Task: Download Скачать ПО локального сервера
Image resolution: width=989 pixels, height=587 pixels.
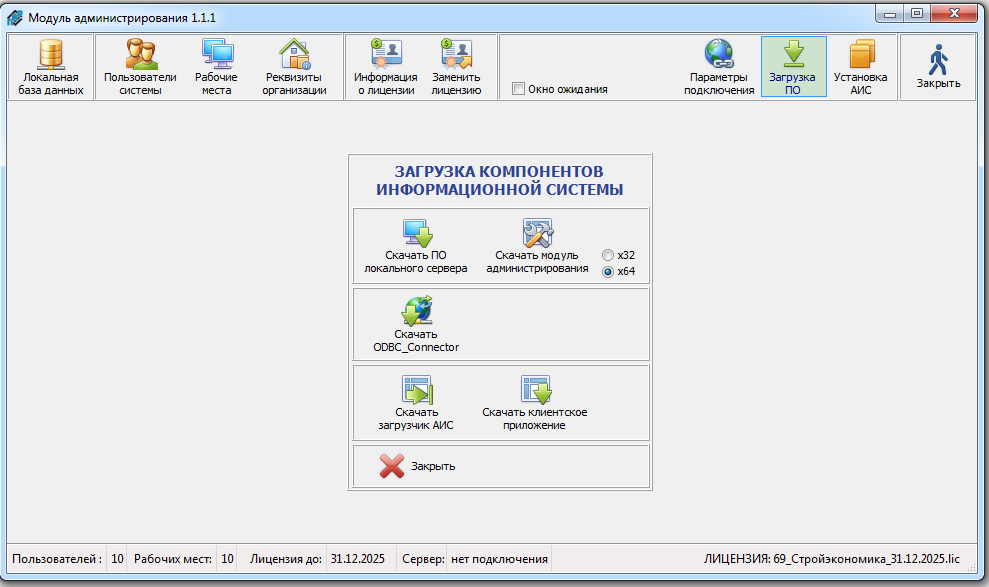Action: pos(416,246)
